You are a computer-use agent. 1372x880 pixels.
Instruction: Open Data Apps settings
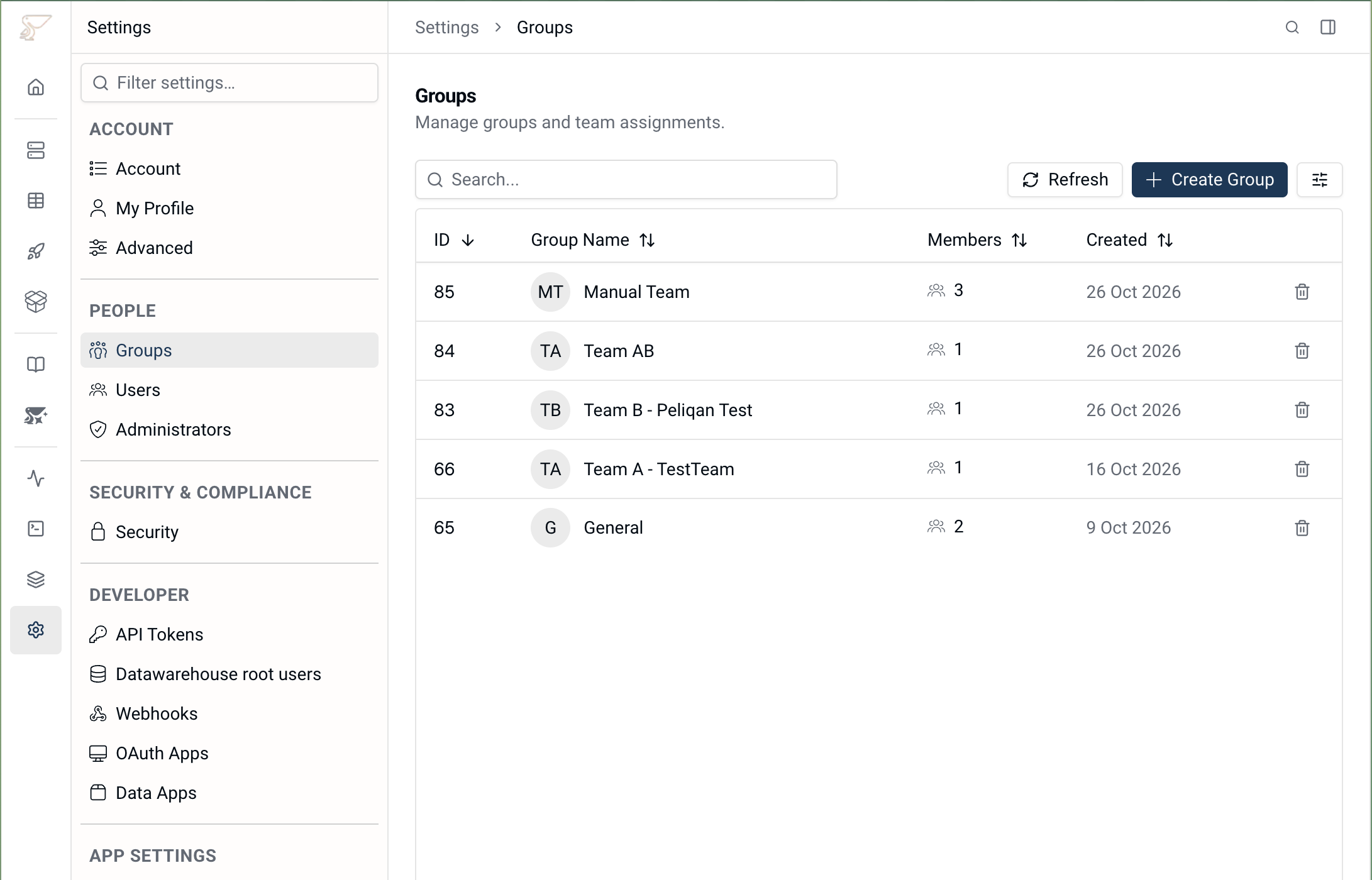tap(230, 793)
